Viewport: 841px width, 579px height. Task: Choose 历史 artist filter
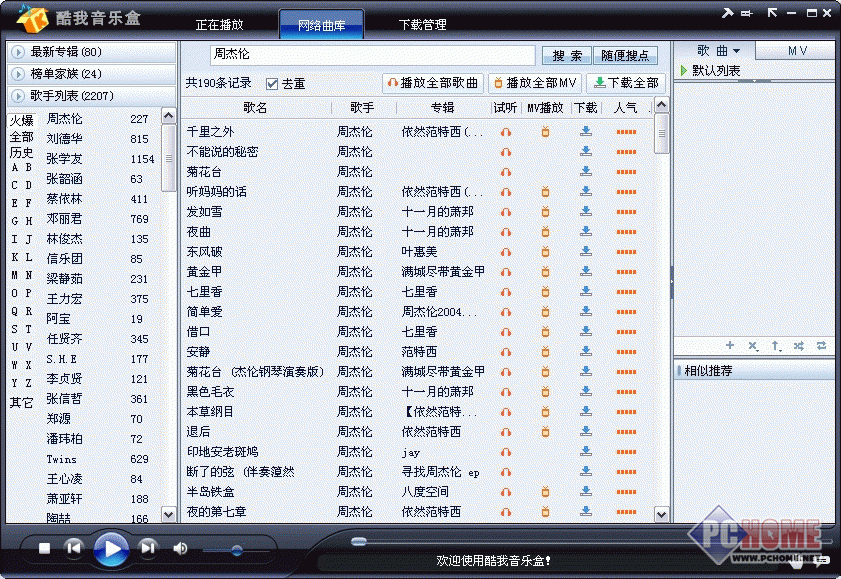click(21, 153)
